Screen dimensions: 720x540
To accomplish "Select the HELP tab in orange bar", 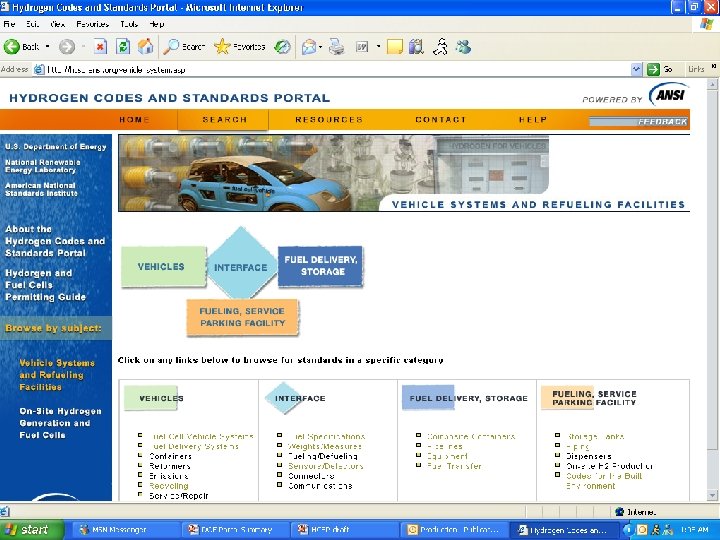I will 533,120.
